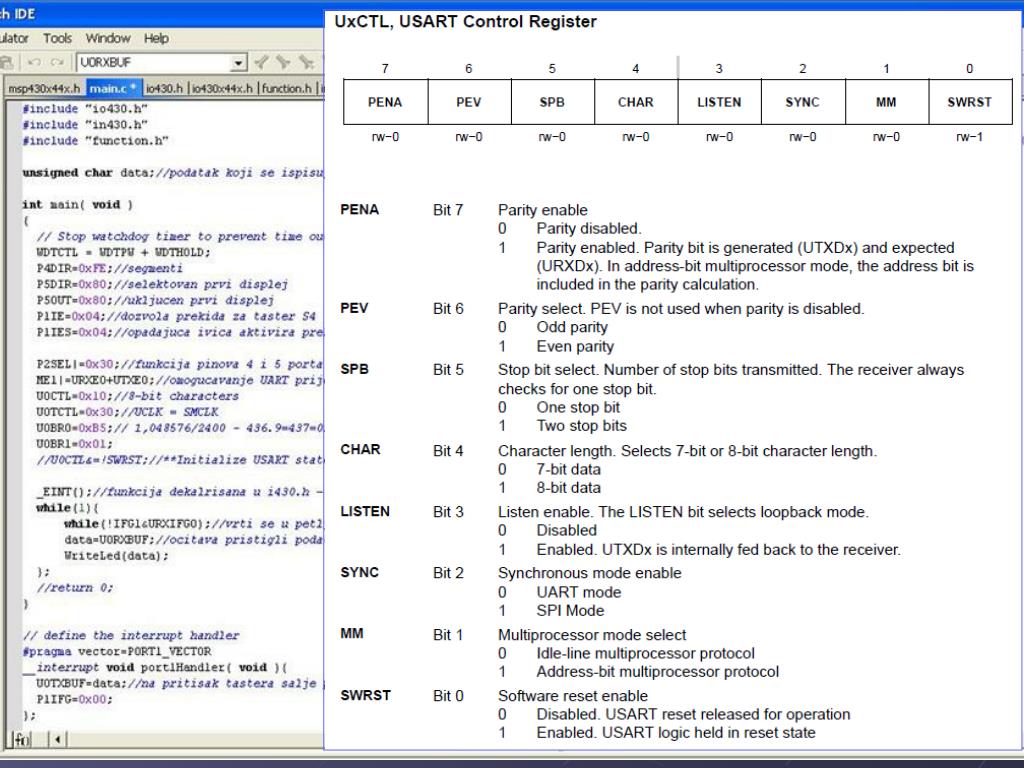Click the f() function list icon

coord(22,739)
